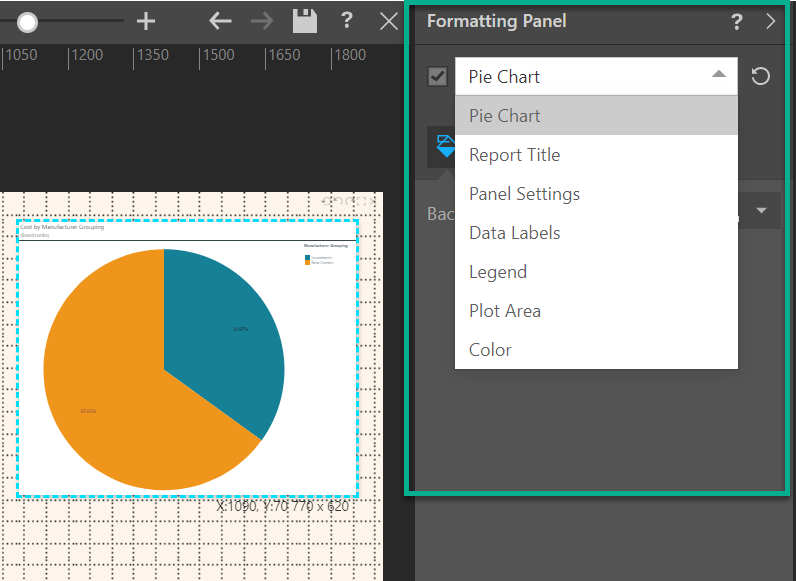Click the undo back arrow
The height and width of the screenshot is (581, 796).
[220, 21]
